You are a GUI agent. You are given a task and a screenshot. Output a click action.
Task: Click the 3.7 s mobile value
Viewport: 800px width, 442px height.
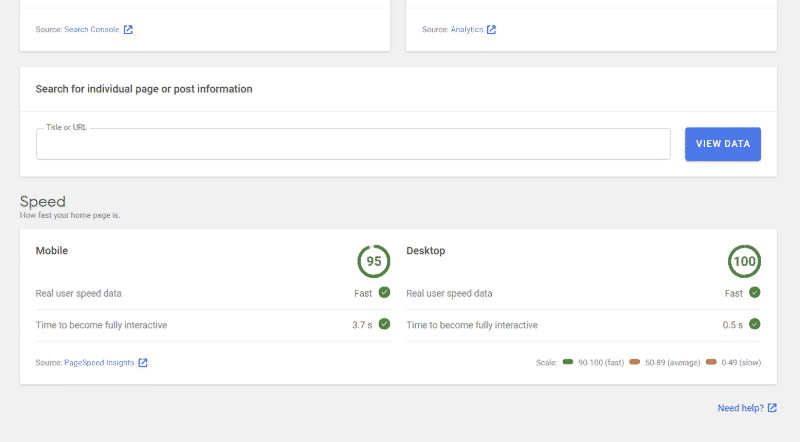(x=362, y=325)
